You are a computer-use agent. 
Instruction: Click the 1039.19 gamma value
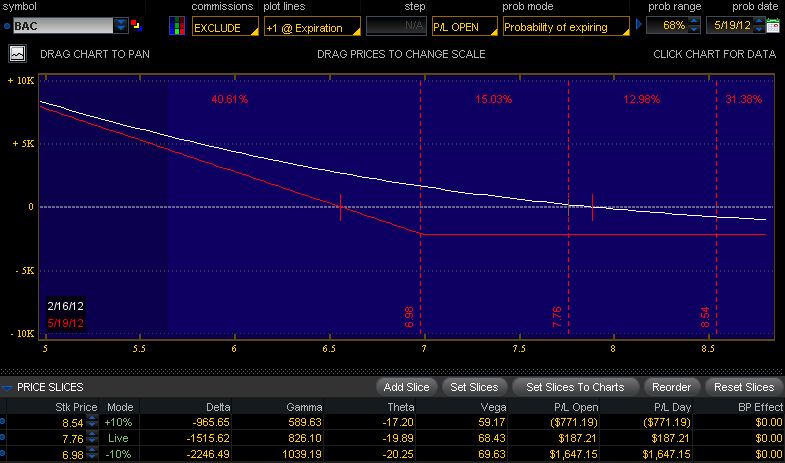[x=304, y=454]
